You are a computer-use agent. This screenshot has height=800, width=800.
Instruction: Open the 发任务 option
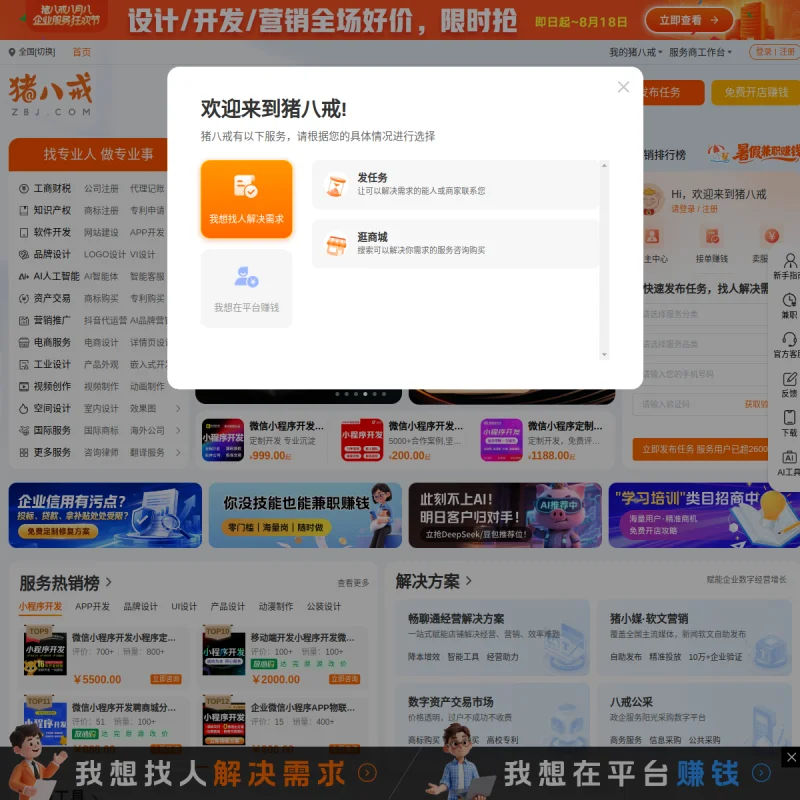point(455,184)
